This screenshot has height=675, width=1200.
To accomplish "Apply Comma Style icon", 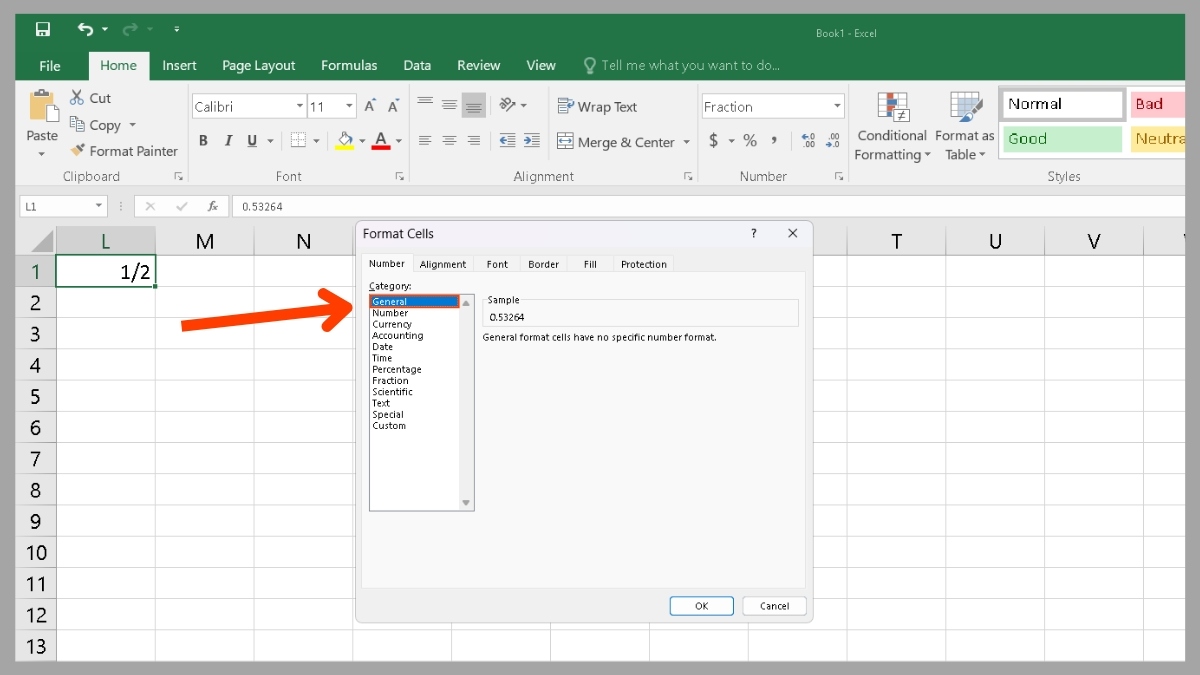I will click(774, 141).
